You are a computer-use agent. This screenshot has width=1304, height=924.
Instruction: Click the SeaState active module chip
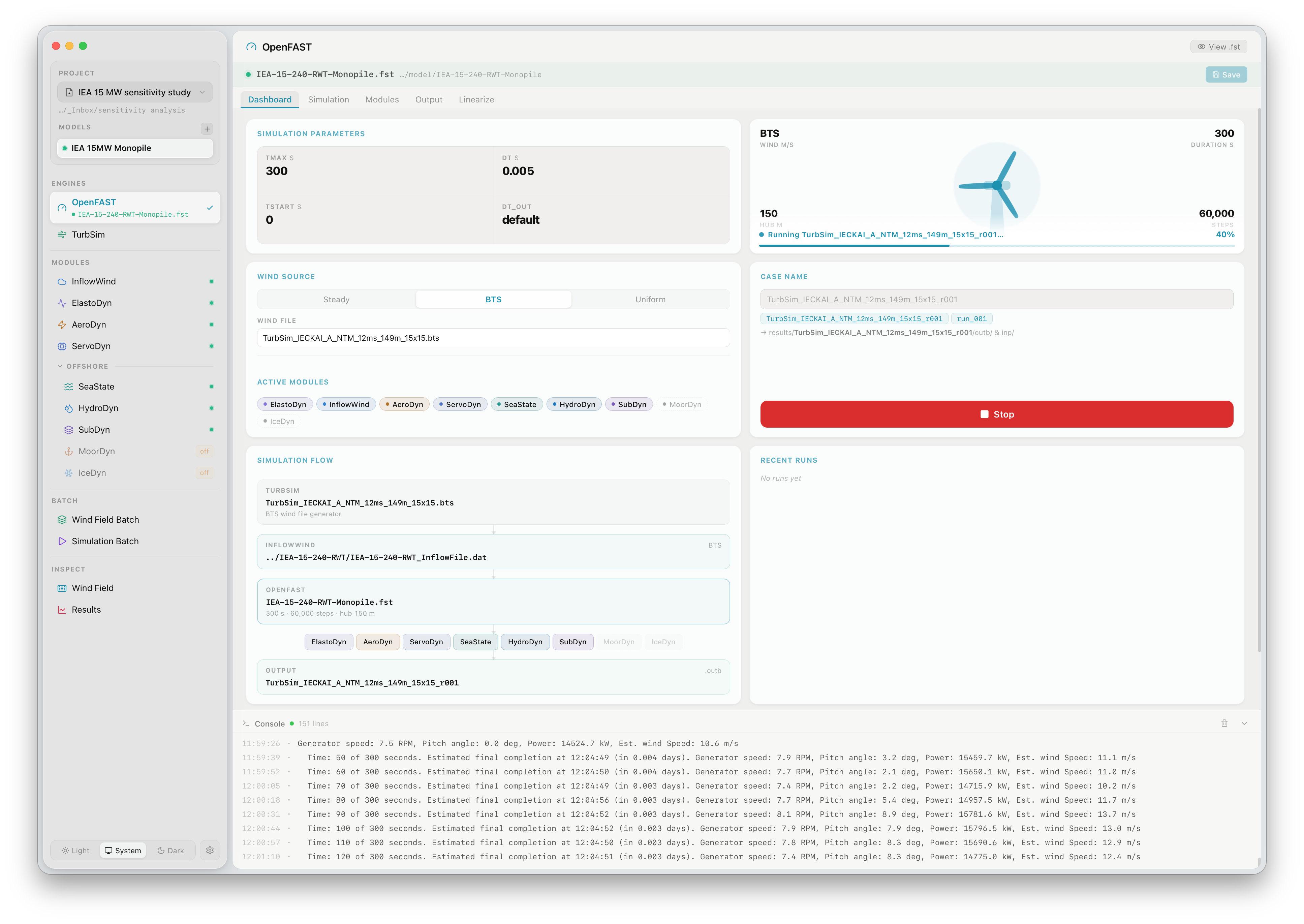point(517,404)
